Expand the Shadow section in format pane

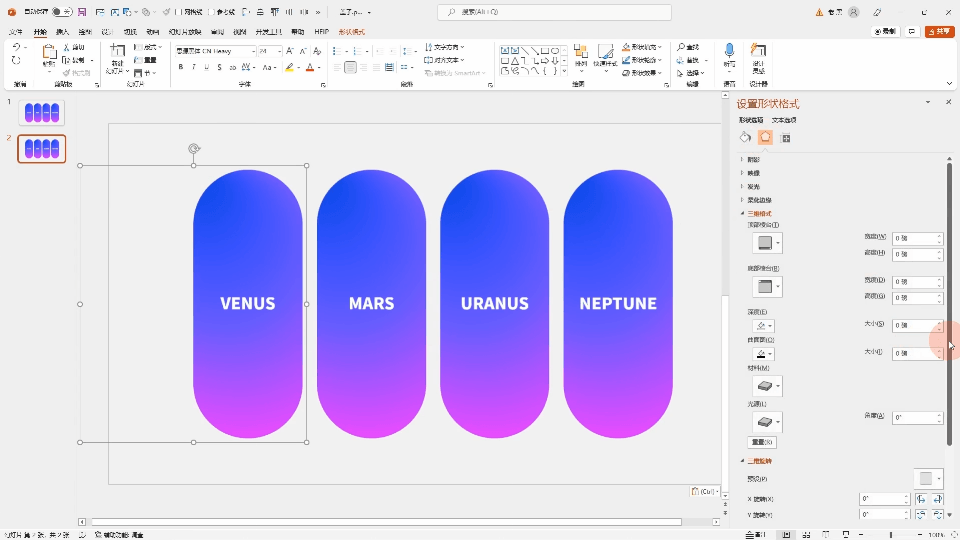(754, 159)
